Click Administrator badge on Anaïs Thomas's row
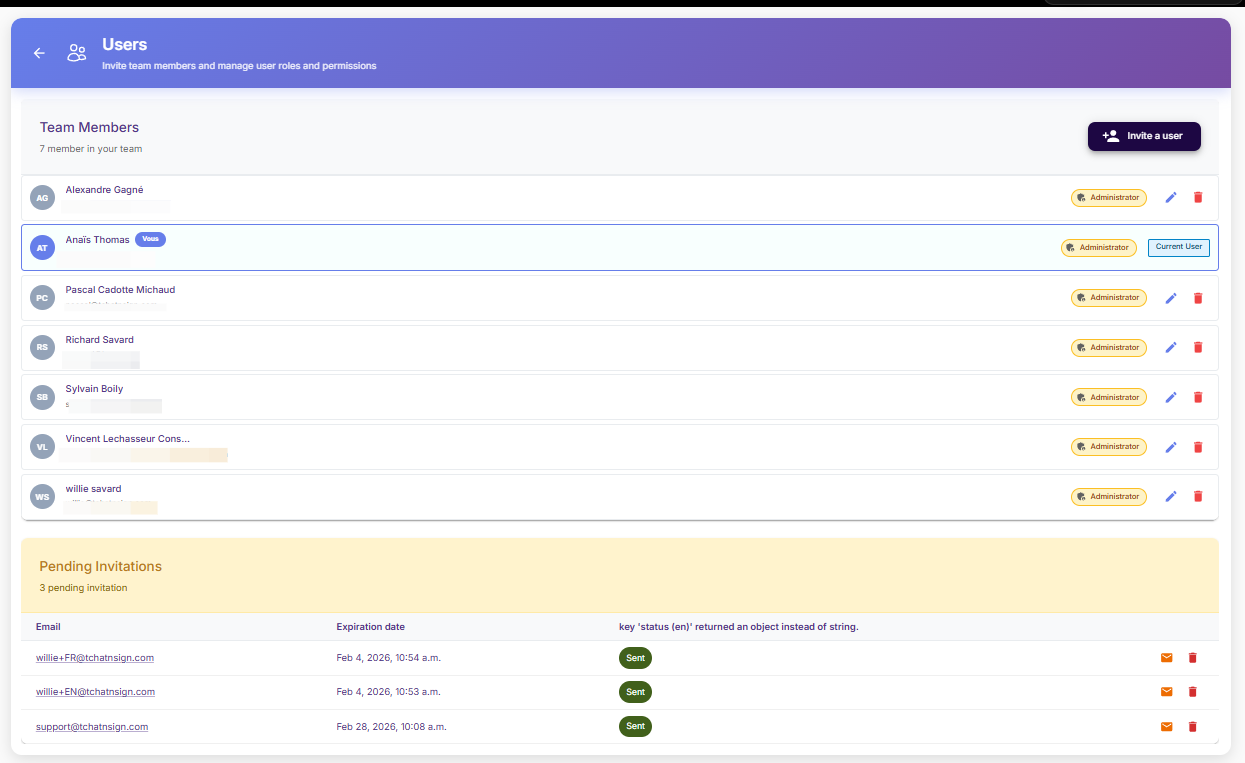This screenshot has height=763, width=1245. [1099, 247]
